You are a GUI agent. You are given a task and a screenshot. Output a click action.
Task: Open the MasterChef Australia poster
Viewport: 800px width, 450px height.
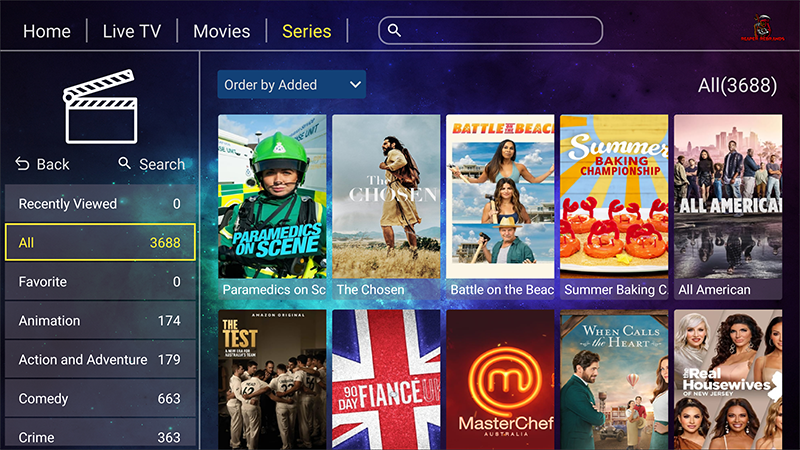500,380
